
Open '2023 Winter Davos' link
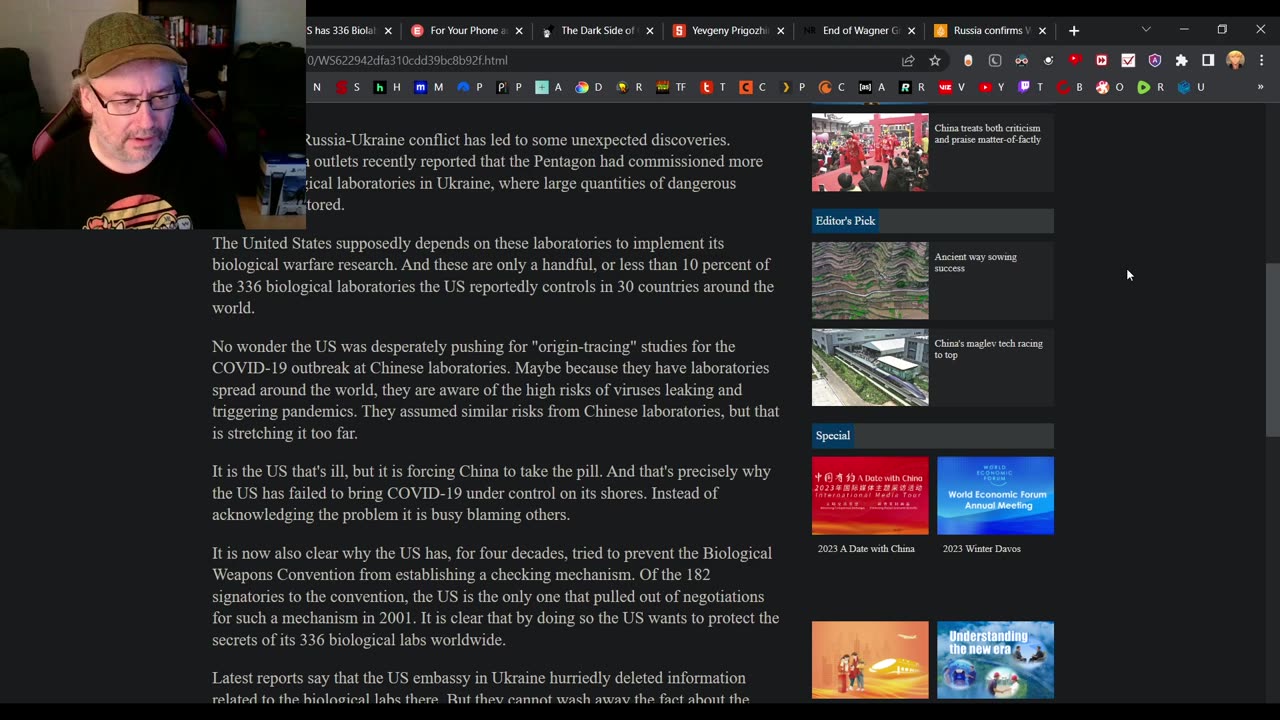982,549
